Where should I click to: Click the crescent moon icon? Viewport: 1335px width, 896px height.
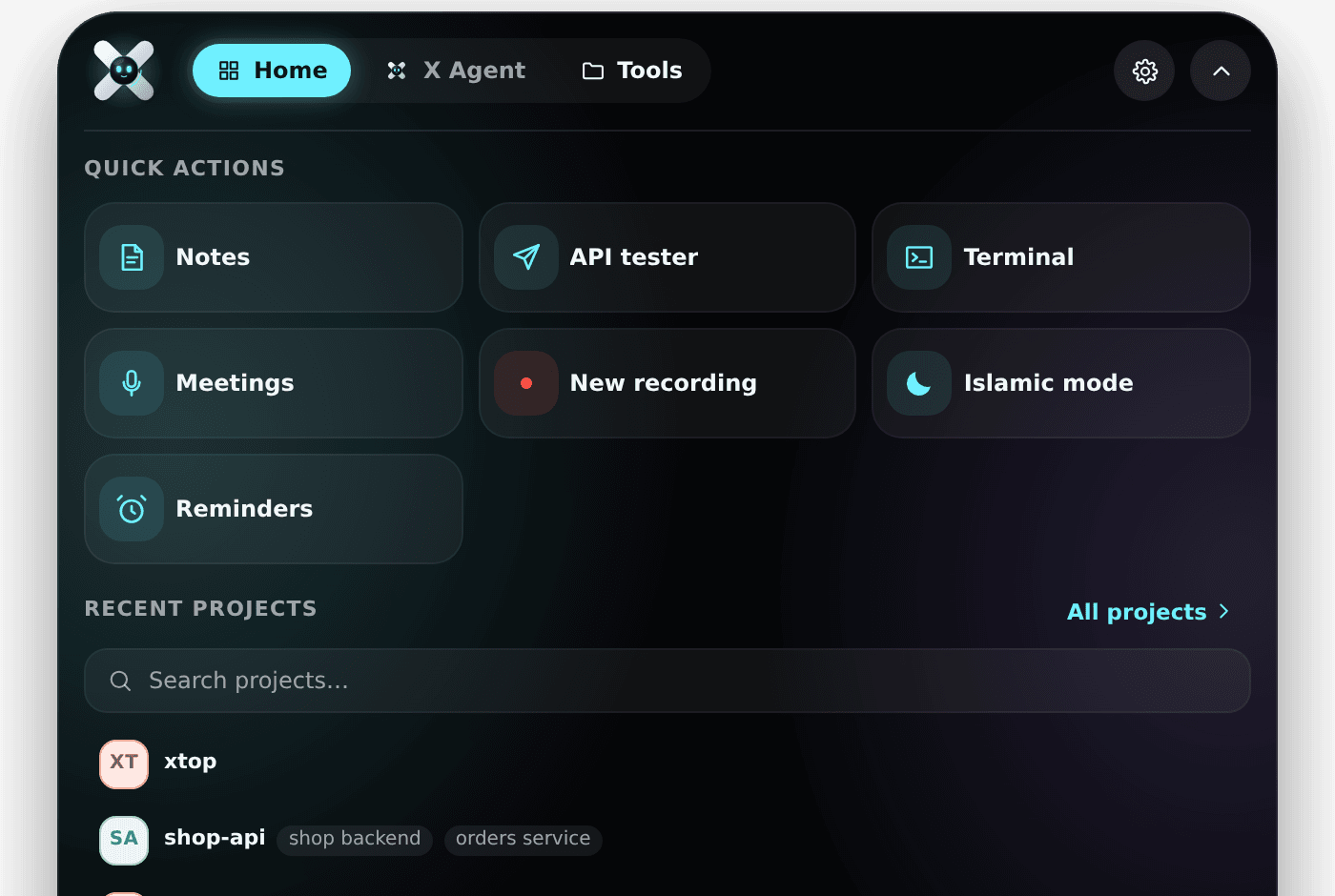(x=919, y=383)
